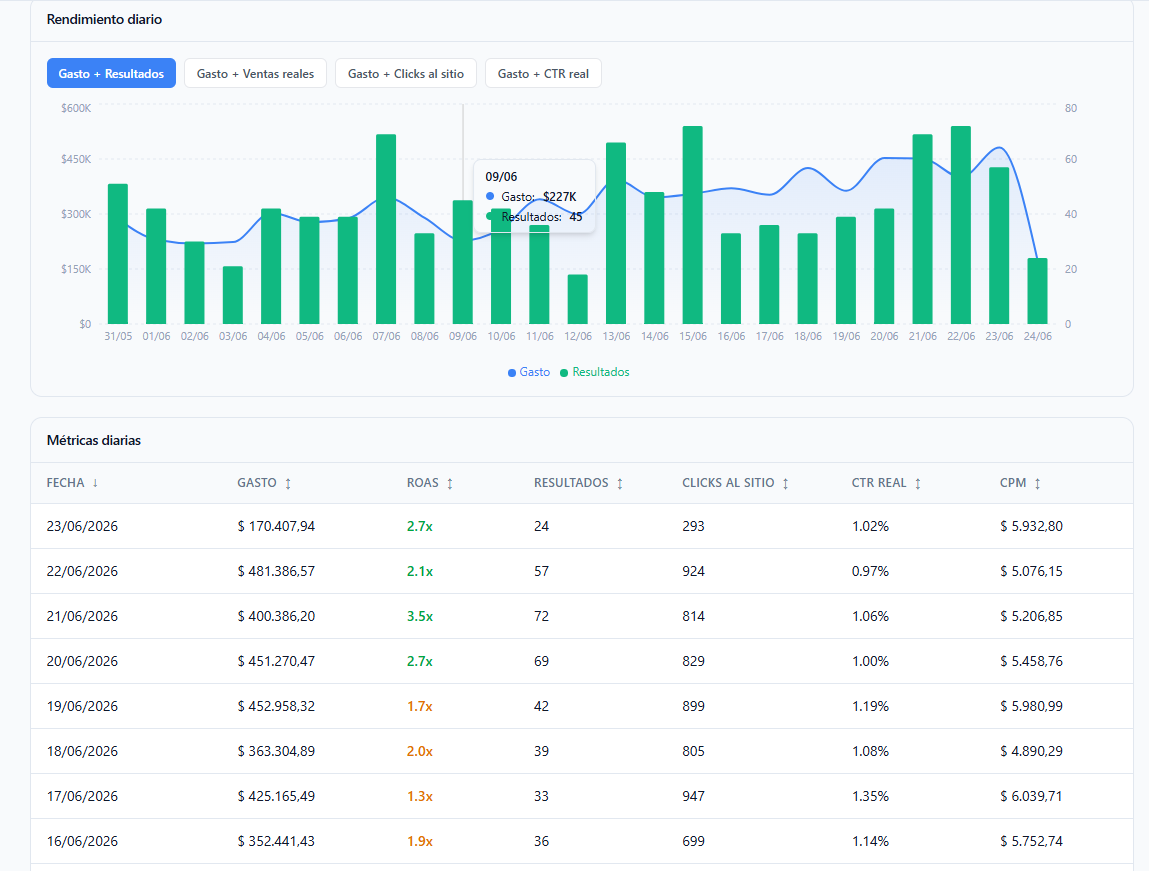Toggle the Gasto series in chart legend

coord(529,372)
